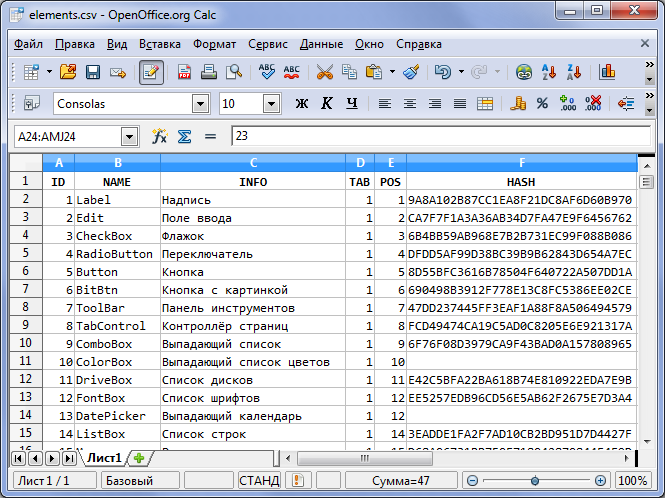Open the Формат menu
Screen dimensions: 665x498
(214, 44)
